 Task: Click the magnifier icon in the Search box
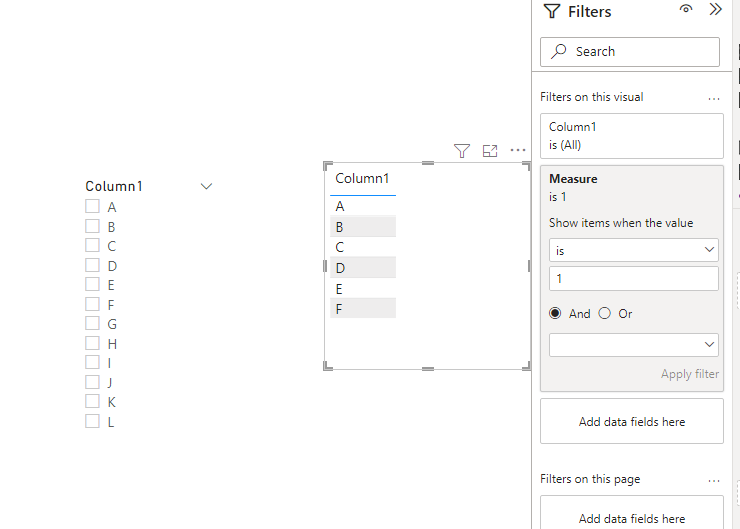(559, 51)
